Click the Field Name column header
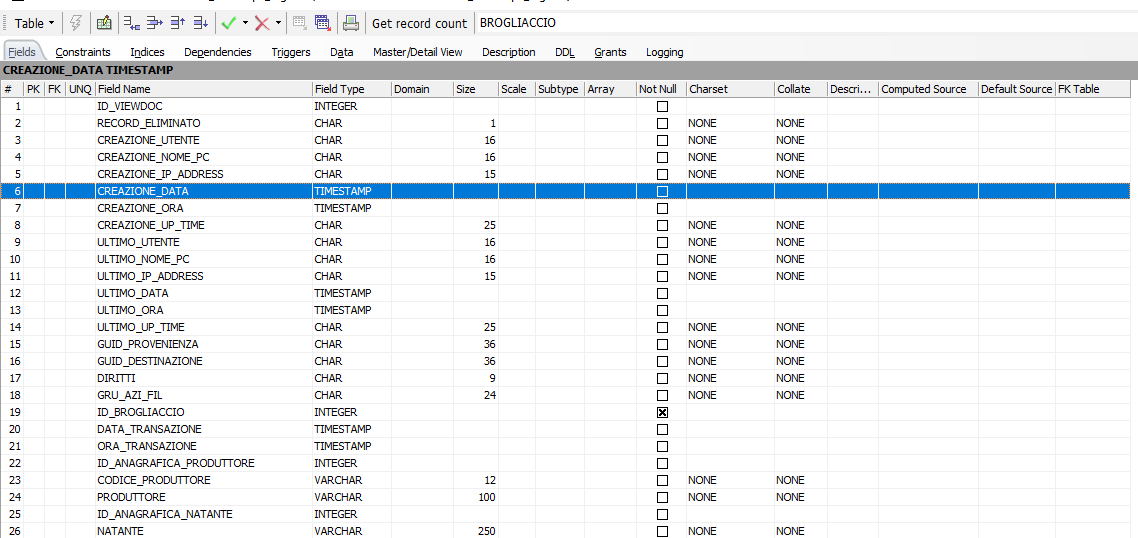This screenshot has height=538, width=1138. (203, 89)
